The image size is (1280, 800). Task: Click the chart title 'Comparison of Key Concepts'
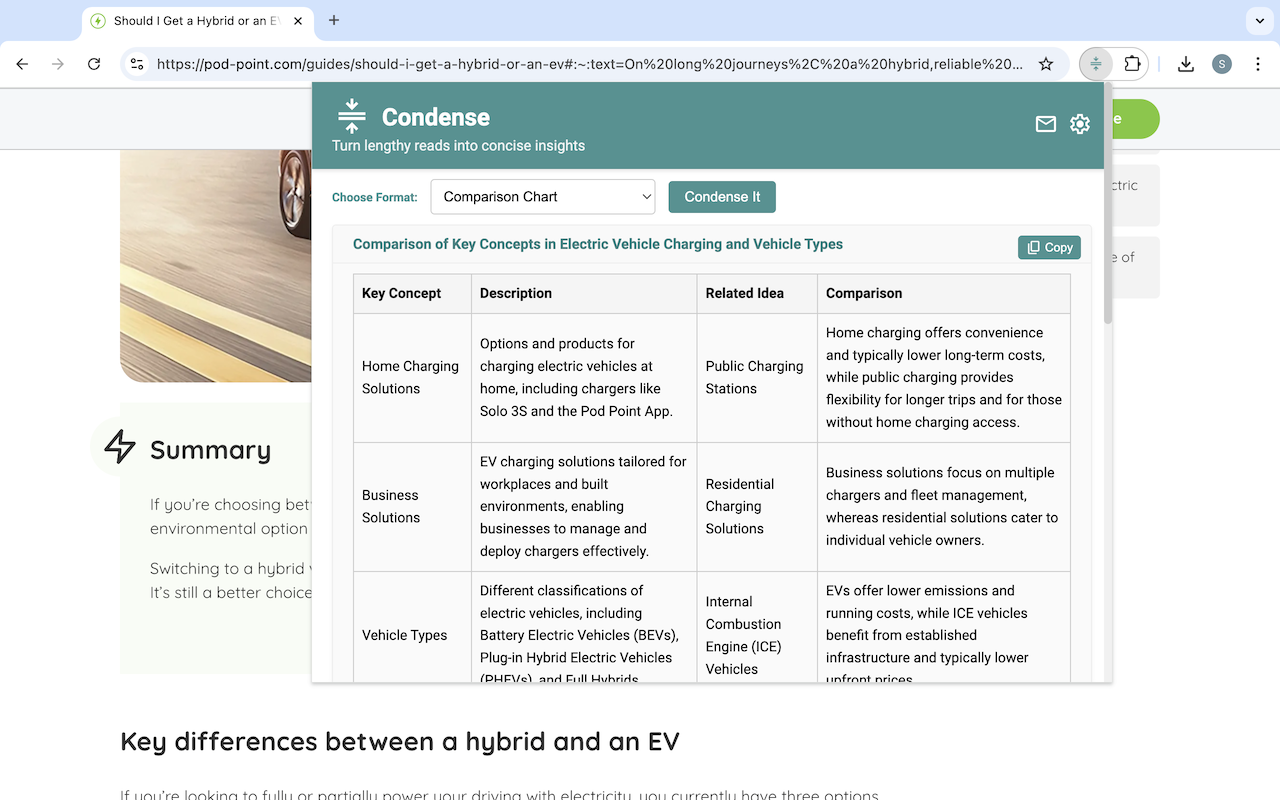[598, 244]
